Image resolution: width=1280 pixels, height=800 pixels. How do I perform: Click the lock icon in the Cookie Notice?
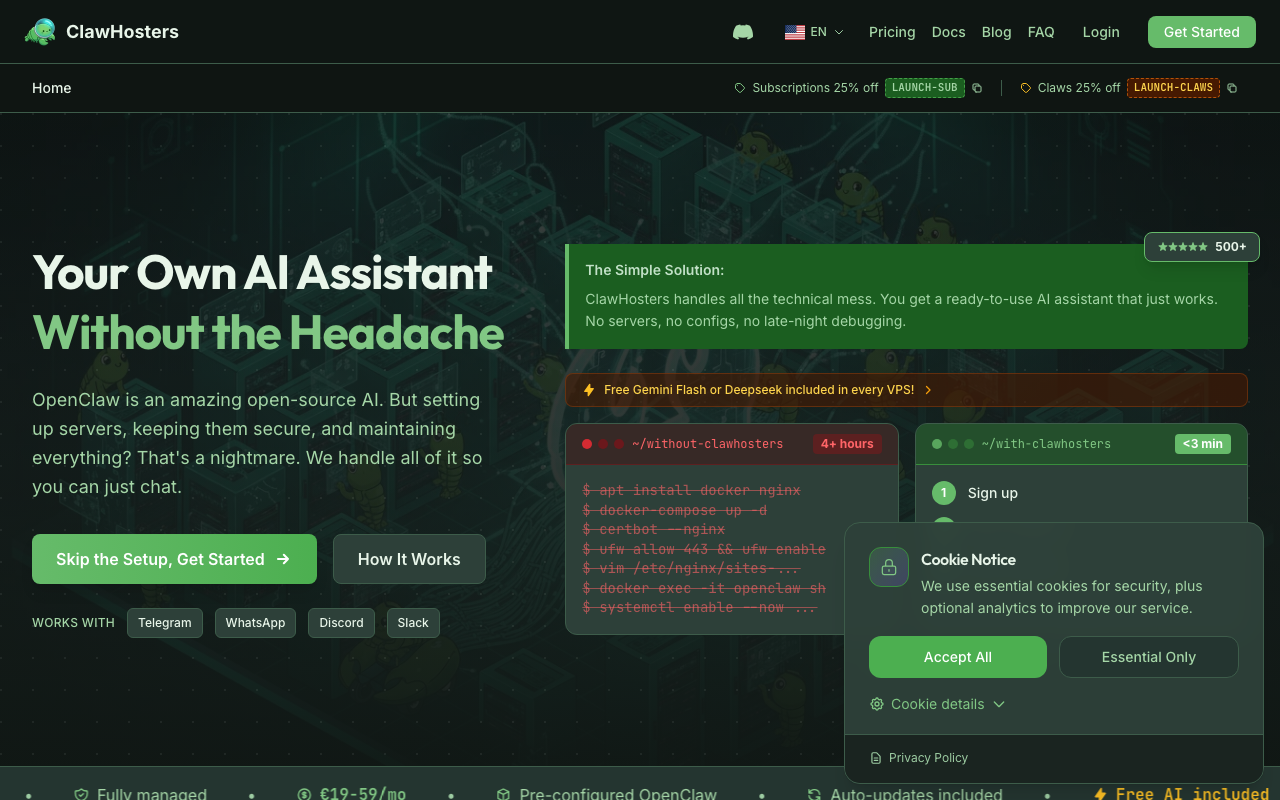(888, 567)
